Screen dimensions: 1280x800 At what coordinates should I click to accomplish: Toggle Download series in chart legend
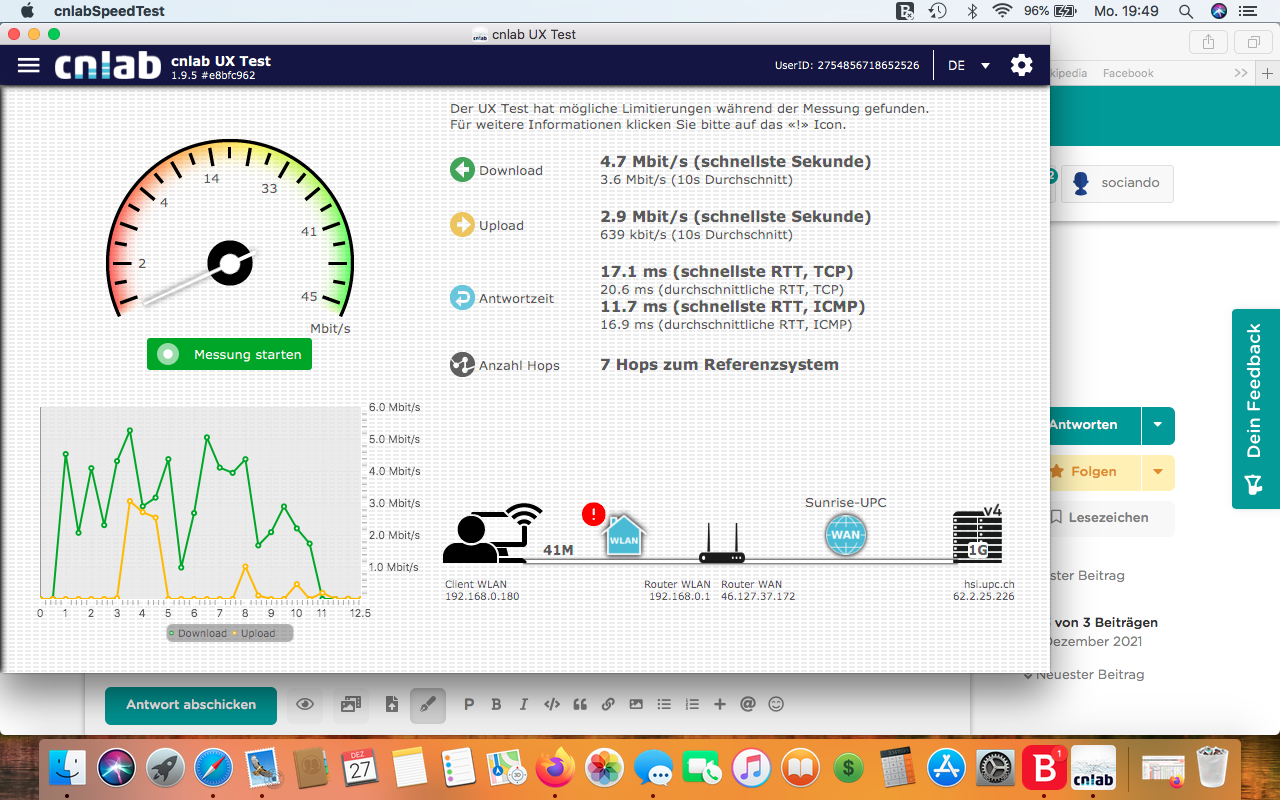pos(198,633)
